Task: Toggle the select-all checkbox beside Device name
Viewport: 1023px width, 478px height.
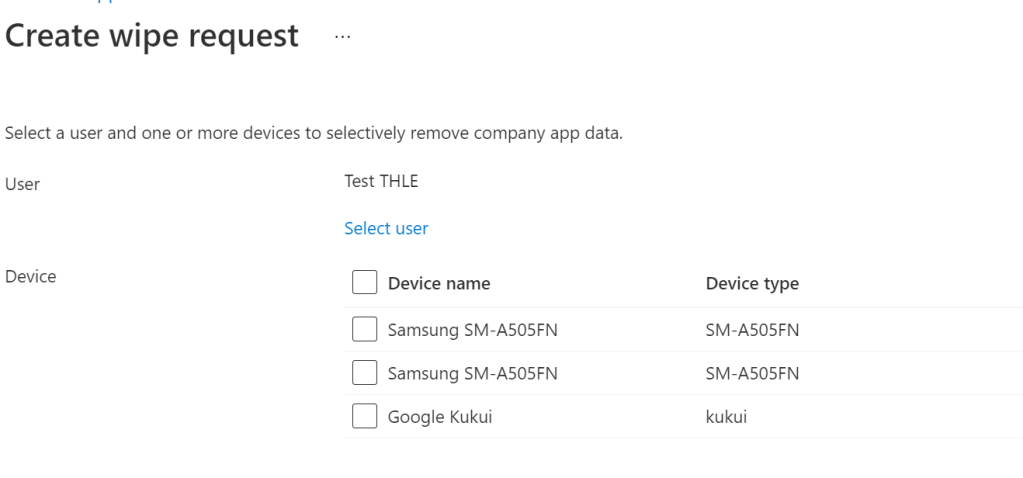Action: (364, 283)
